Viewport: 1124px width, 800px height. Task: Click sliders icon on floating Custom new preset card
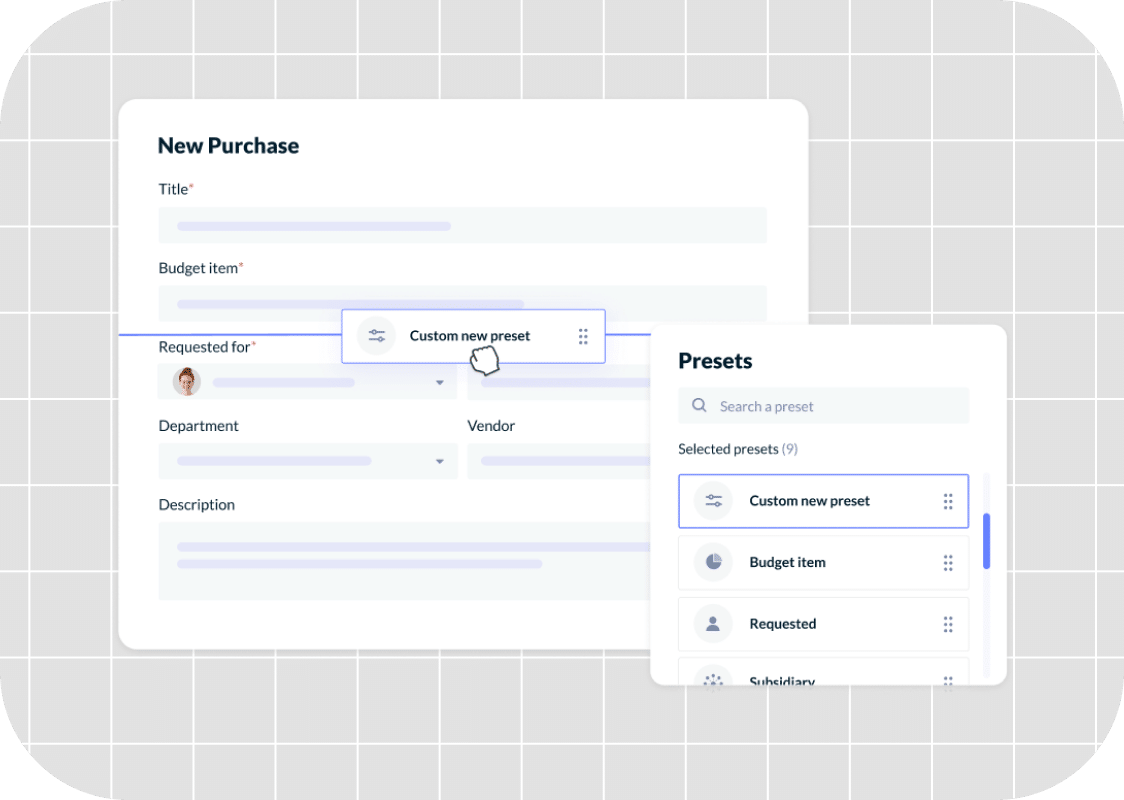(x=376, y=336)
